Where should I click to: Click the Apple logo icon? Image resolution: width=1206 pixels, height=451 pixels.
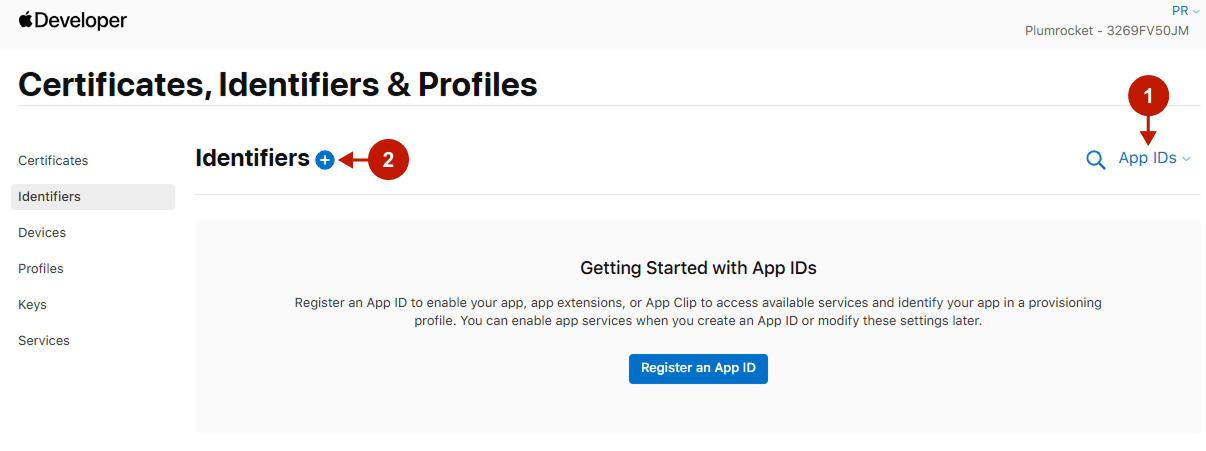[x=26, y=20]
